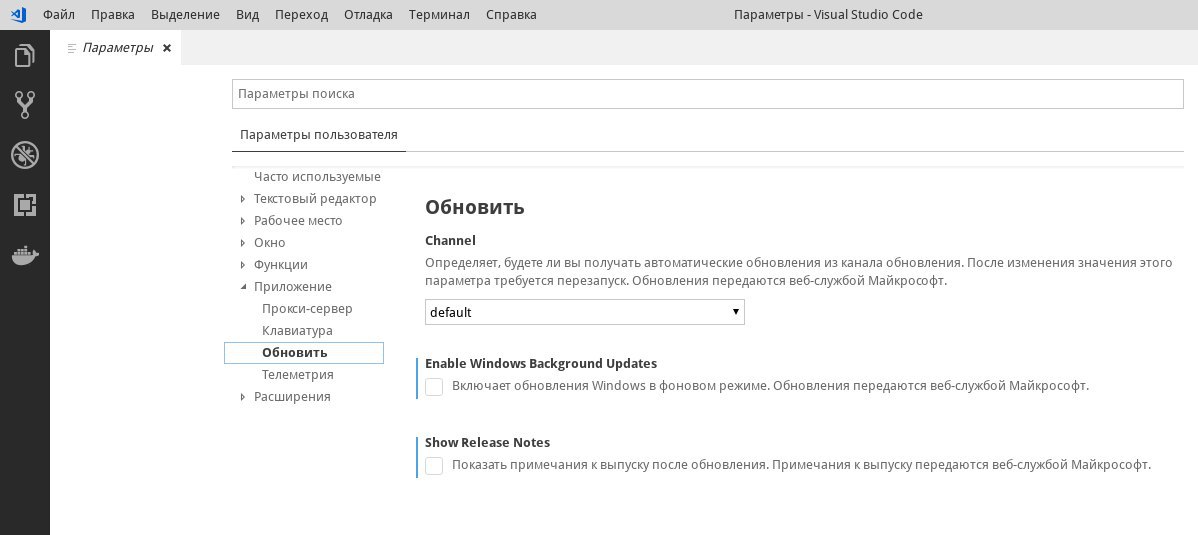Screen dimensions: 1198x535
Task: Click the Visual Studio Code logo icon
Action: click(x=18, y=15)
